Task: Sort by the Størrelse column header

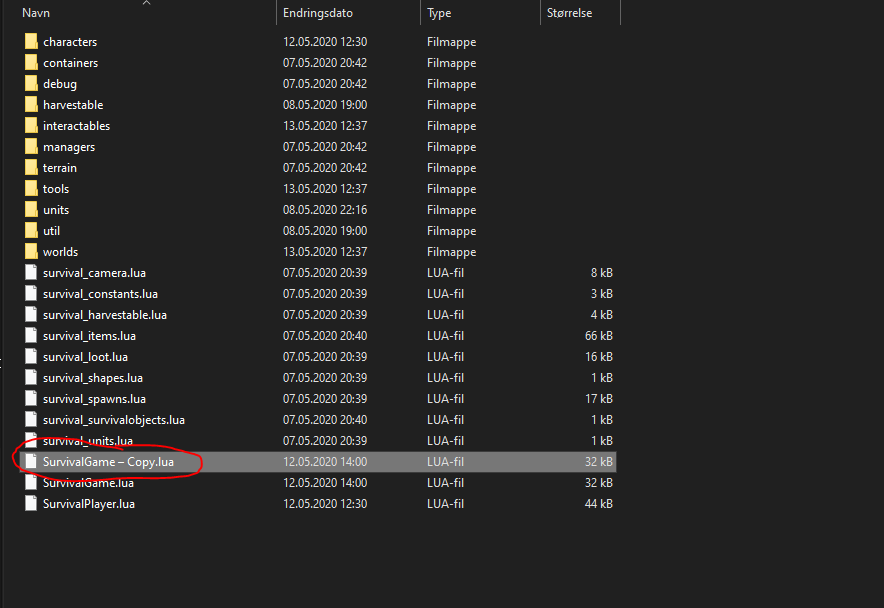Action: (569, 13)
